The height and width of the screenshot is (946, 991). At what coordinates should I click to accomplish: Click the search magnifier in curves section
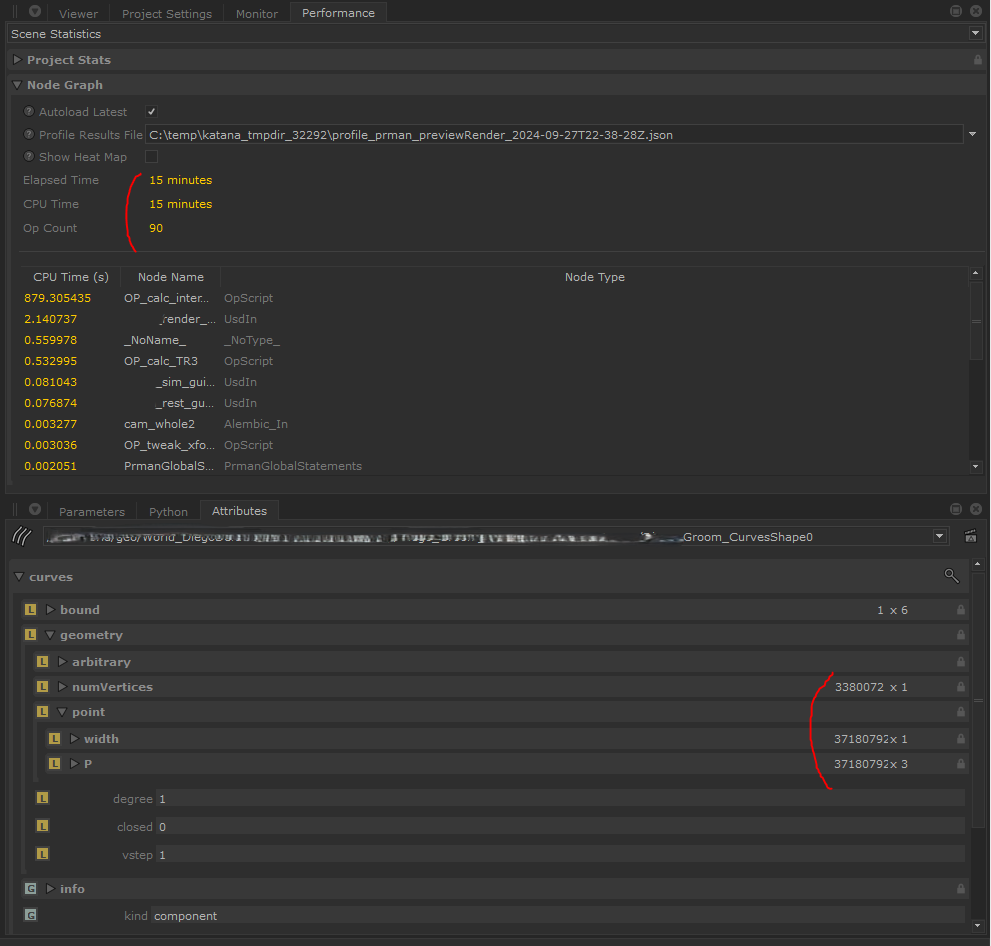click(951, 576)
